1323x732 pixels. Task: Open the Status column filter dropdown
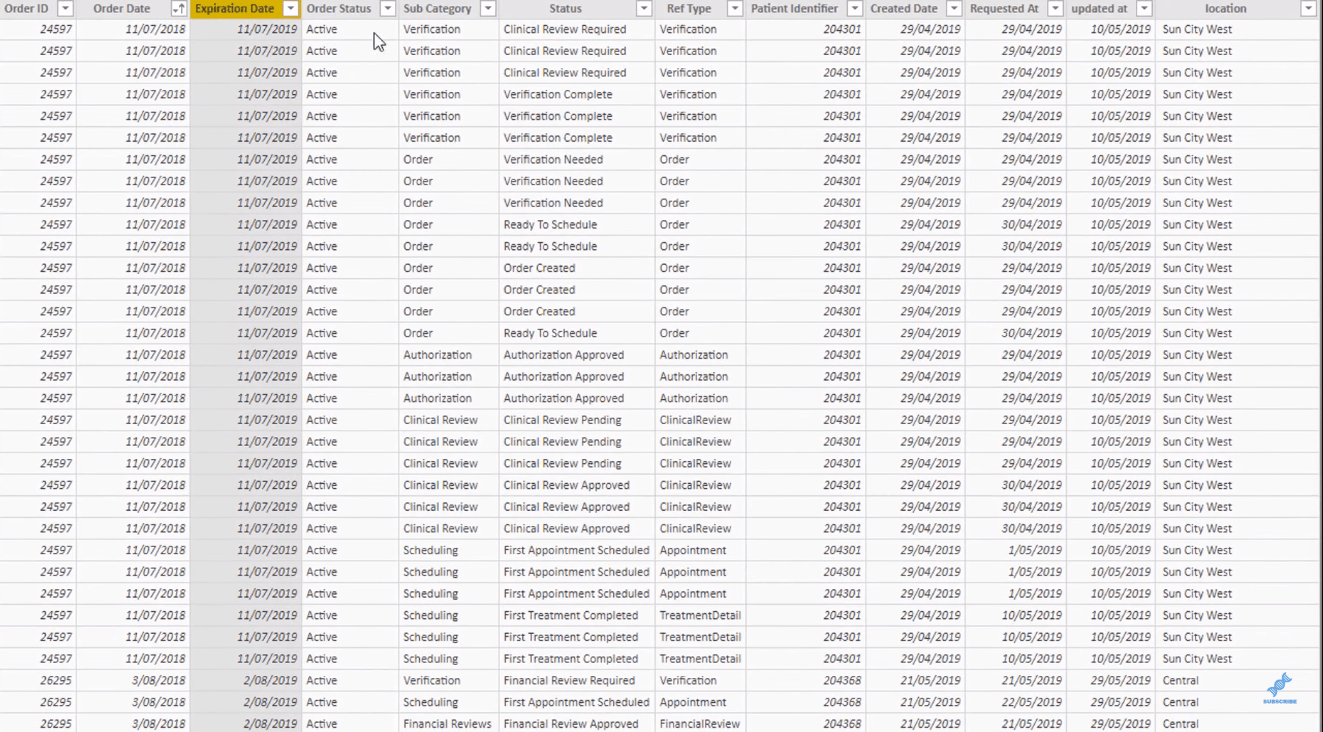point(644,9)
